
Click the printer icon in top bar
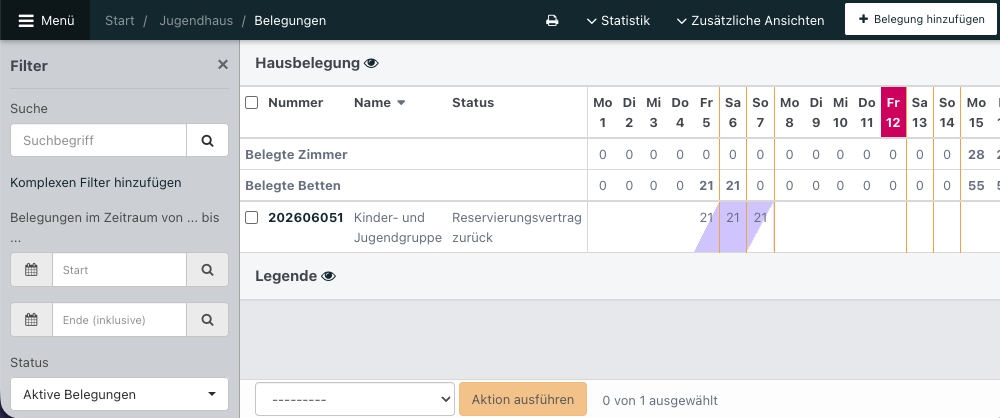pyautogui.click(x=552, y=20)
